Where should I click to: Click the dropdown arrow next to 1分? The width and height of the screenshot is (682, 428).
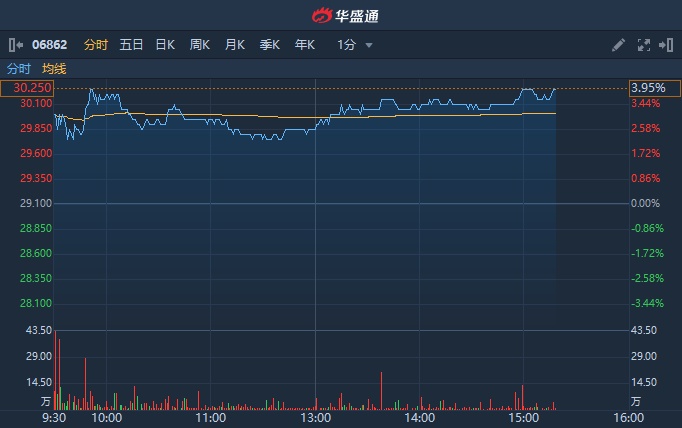369,45
